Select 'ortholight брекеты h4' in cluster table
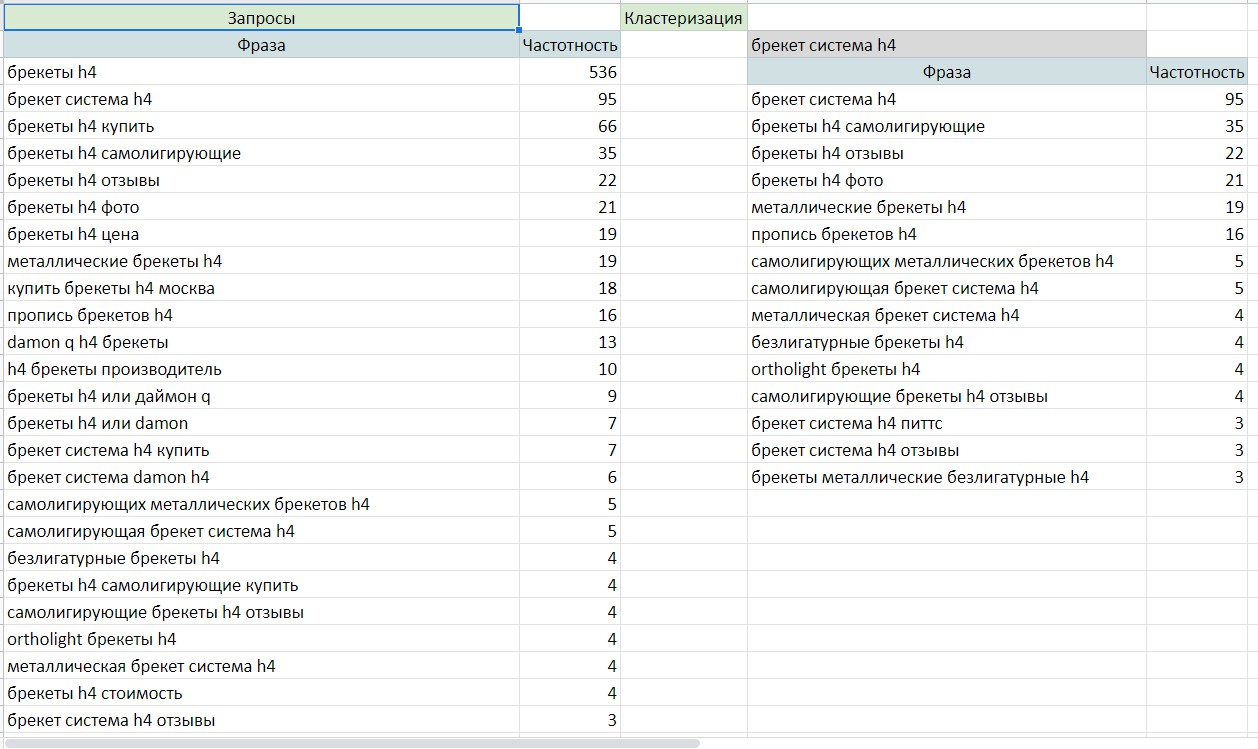 (x=947, y=369)
